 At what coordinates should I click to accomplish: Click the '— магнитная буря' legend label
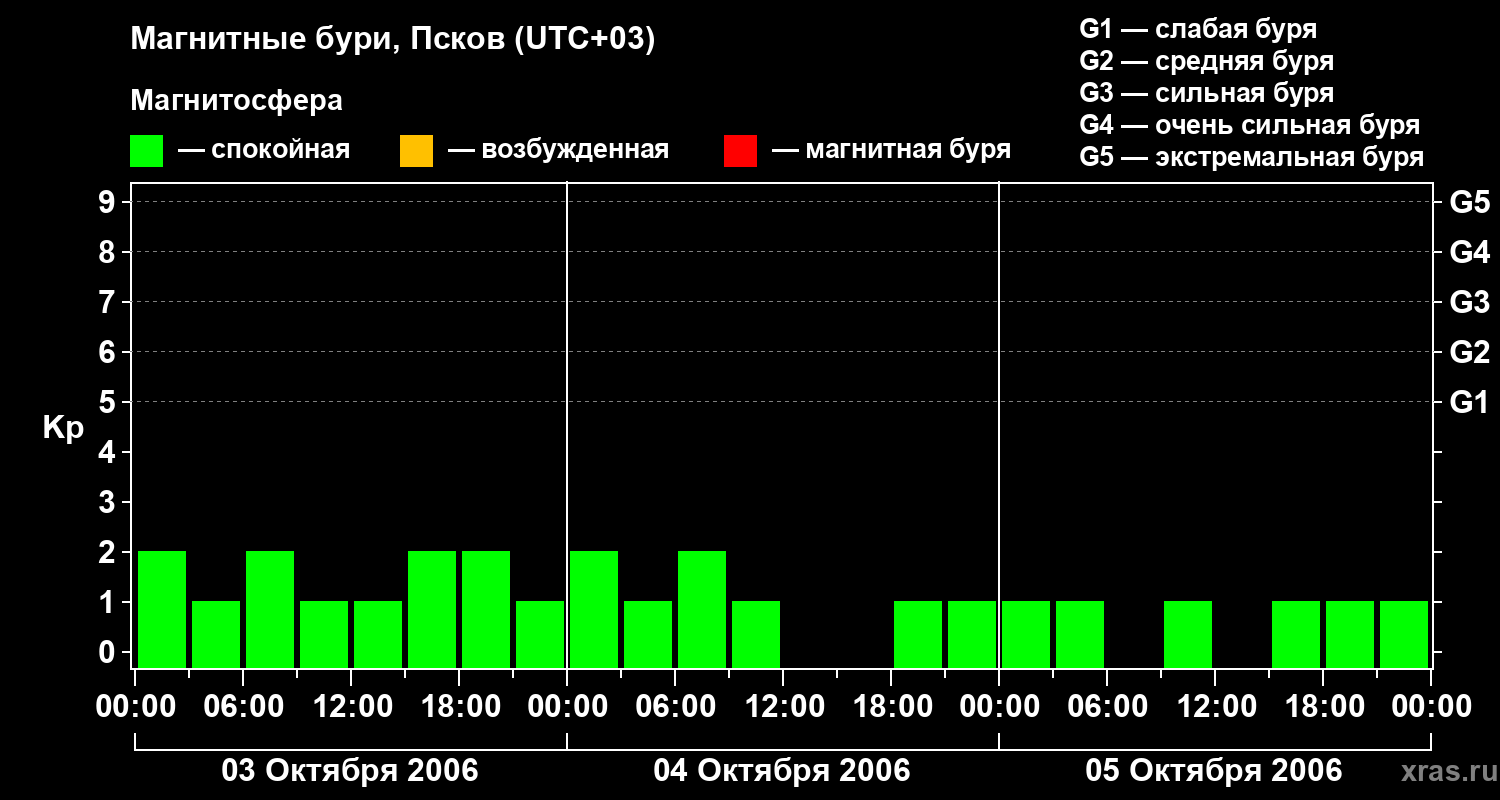[892, 150]
